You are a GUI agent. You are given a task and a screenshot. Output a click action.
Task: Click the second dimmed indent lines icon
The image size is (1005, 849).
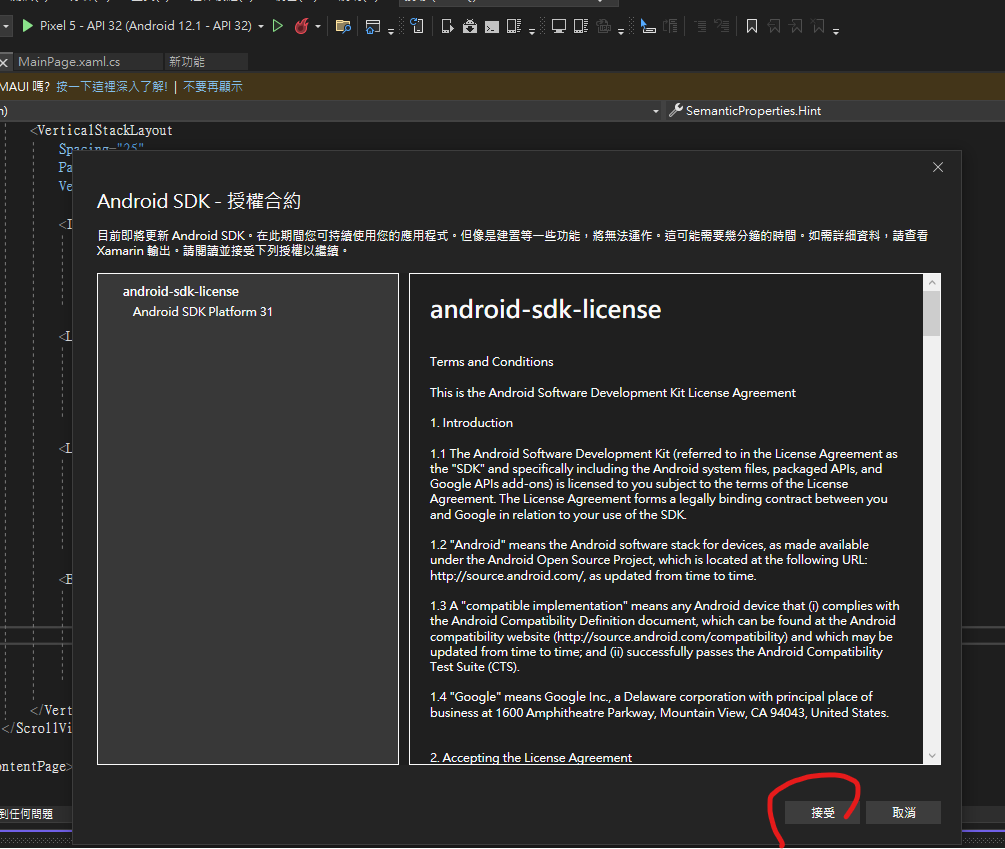pos(722,26)
